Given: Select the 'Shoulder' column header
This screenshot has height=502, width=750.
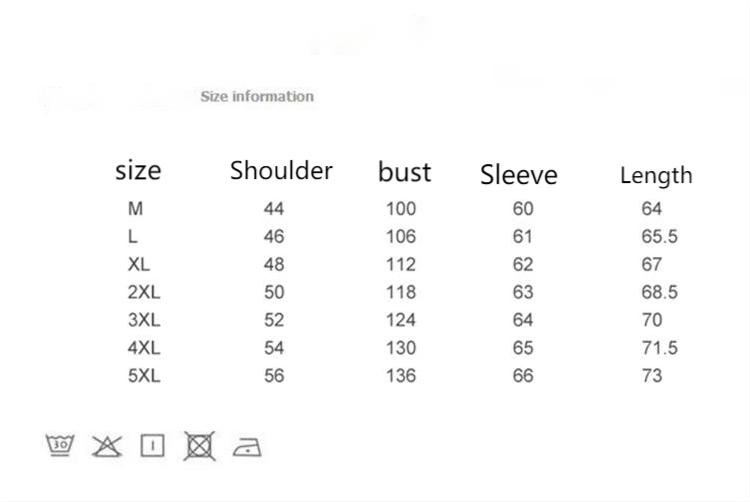Looking at the screenshot, I should (x=281, y=170).
